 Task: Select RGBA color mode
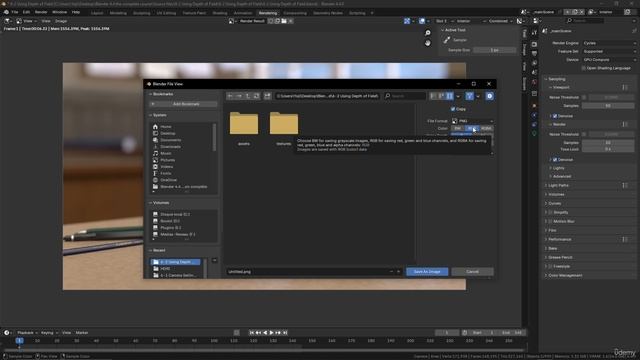tap(486, 128)
